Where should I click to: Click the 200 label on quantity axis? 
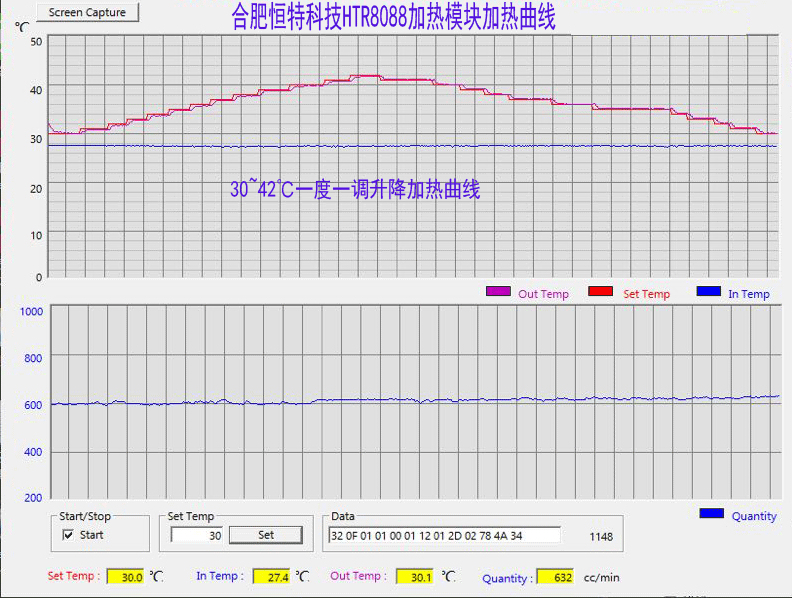click(33, 498)
